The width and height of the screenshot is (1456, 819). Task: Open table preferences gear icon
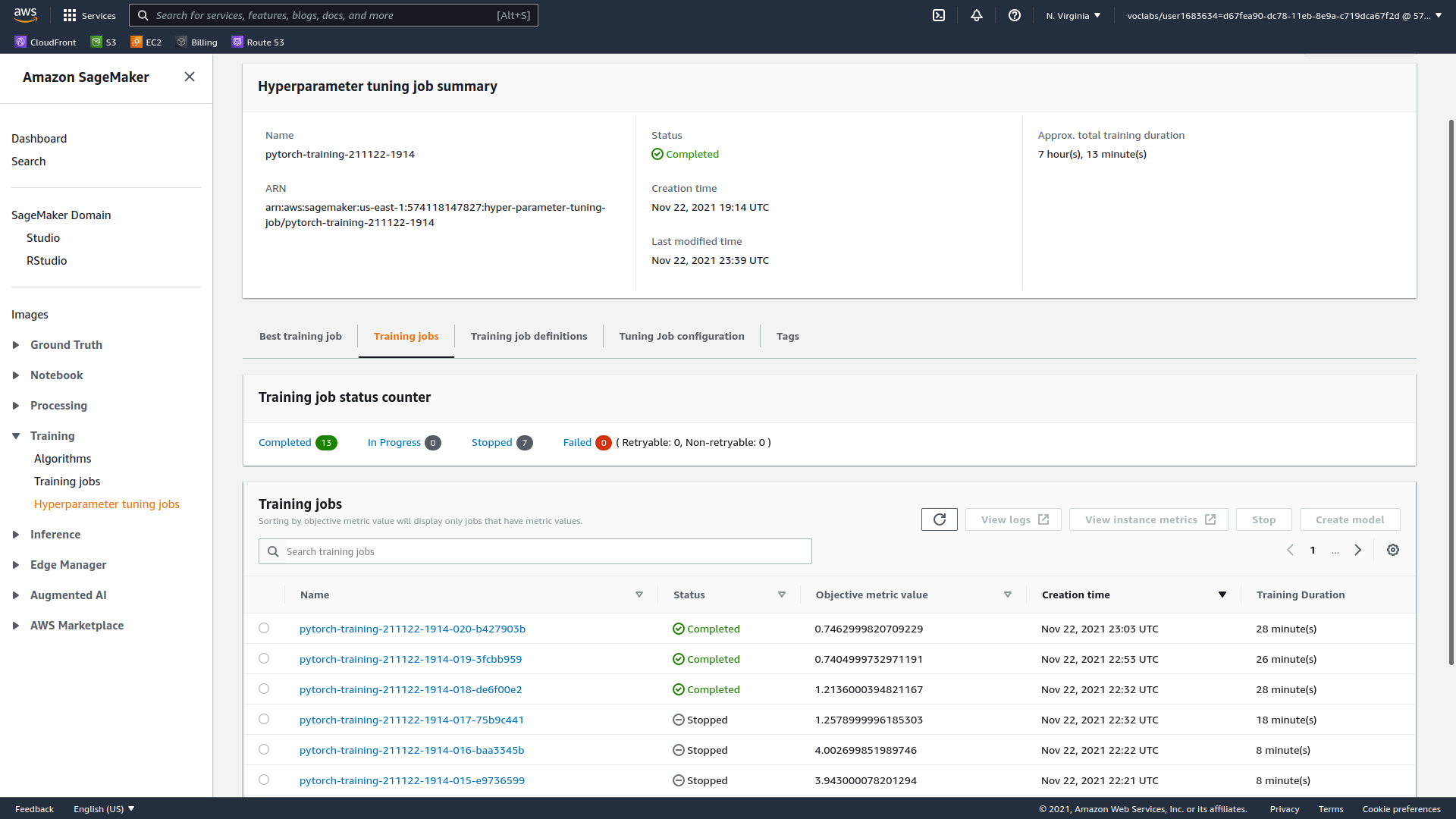coord(1393,551)
